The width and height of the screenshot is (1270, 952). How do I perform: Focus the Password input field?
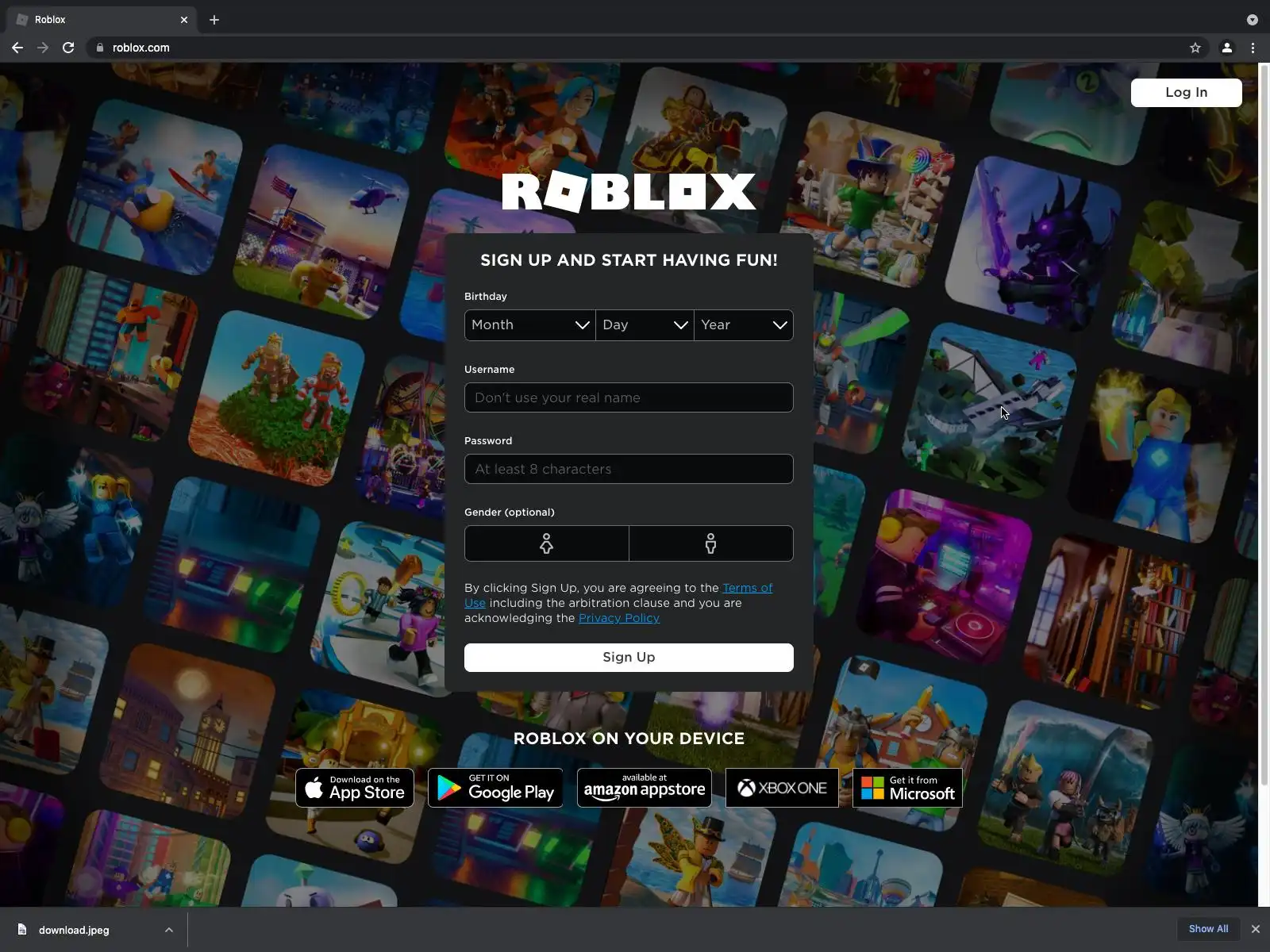[629, 469]
